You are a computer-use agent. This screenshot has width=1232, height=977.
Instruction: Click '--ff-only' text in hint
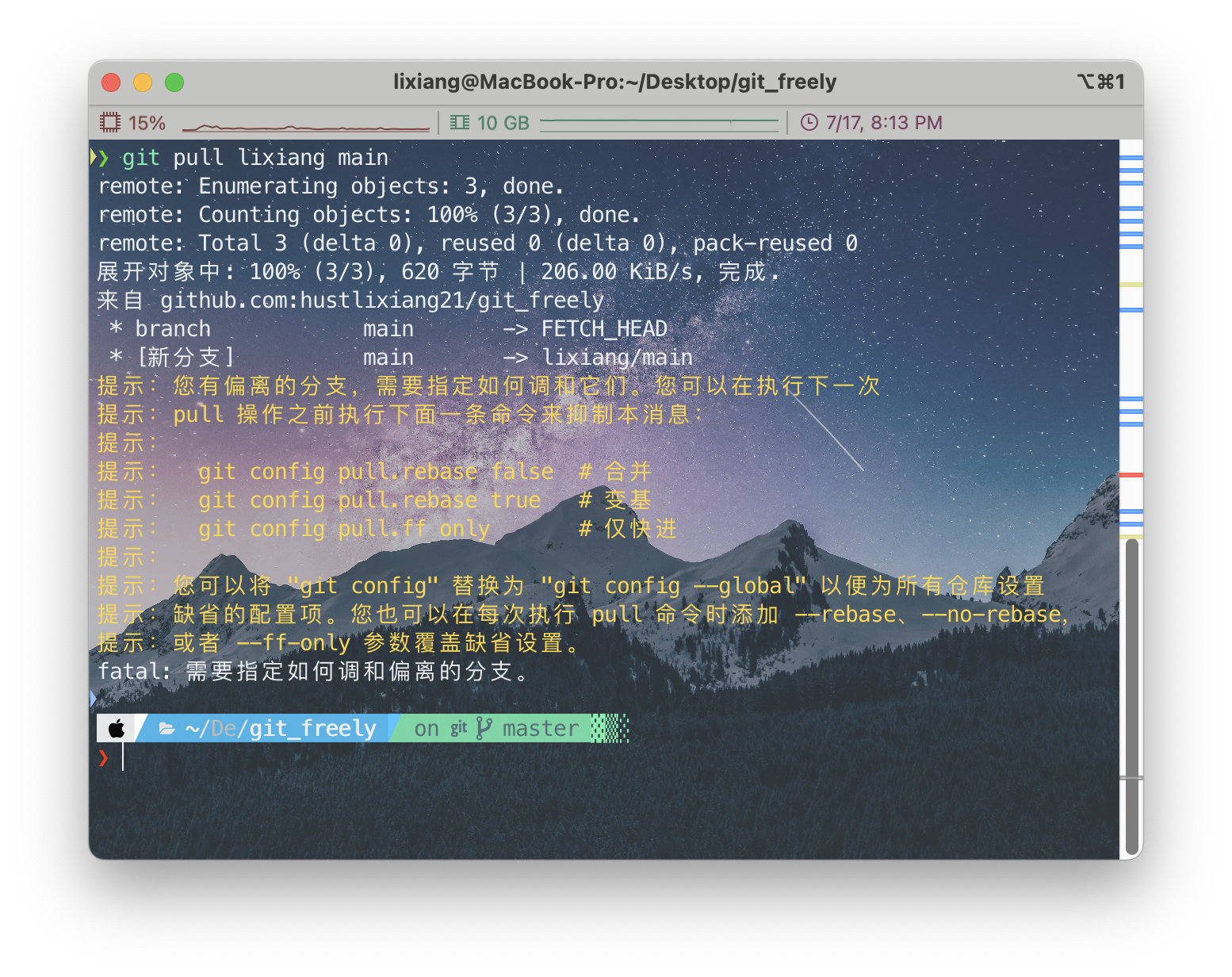pyautogui.click(x=293, y=642)
